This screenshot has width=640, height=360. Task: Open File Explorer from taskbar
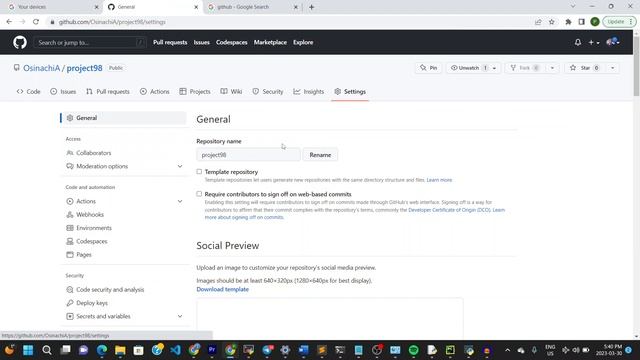[x=120, y=350]
